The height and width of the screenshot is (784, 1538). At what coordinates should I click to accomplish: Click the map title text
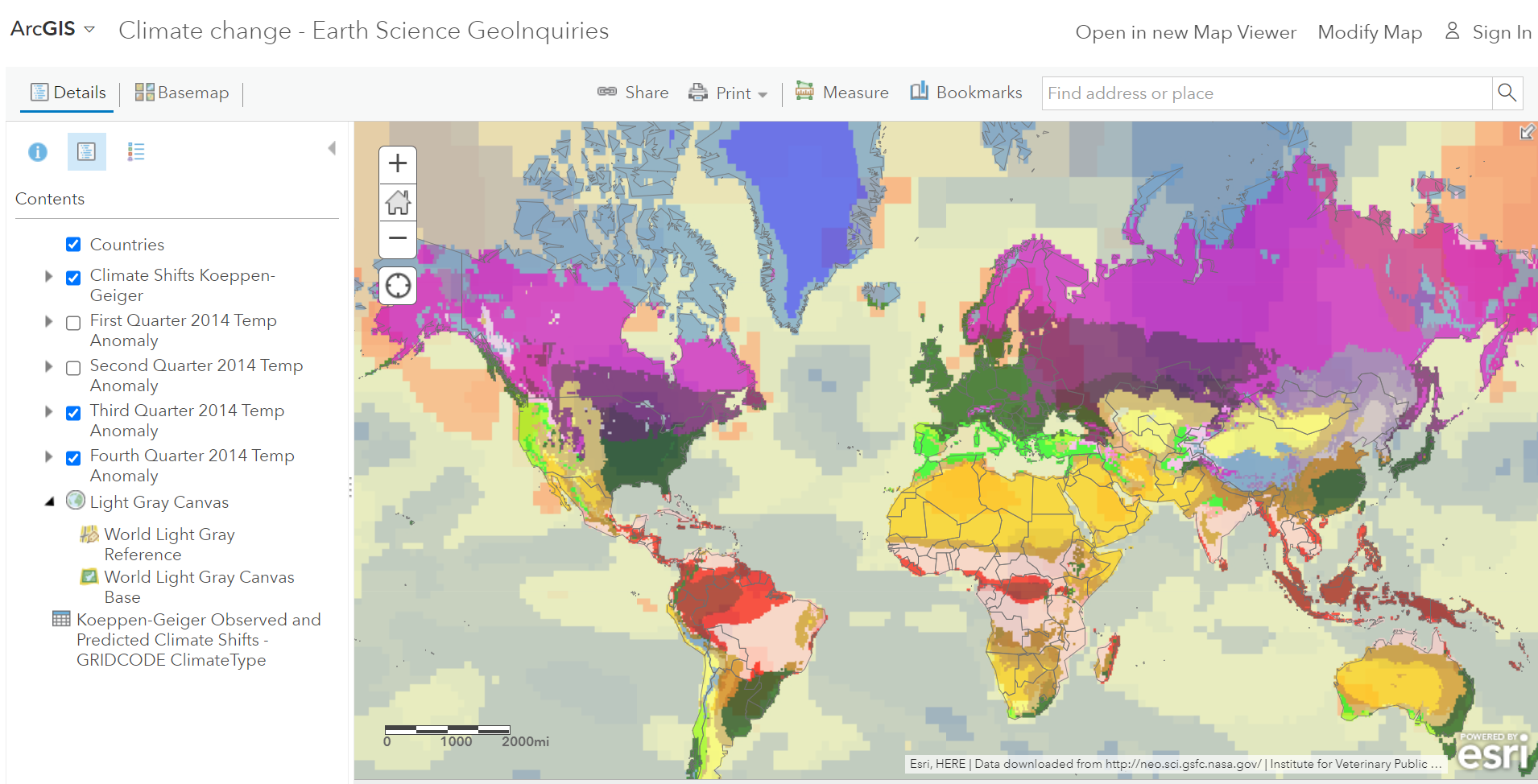click(364, 31)
